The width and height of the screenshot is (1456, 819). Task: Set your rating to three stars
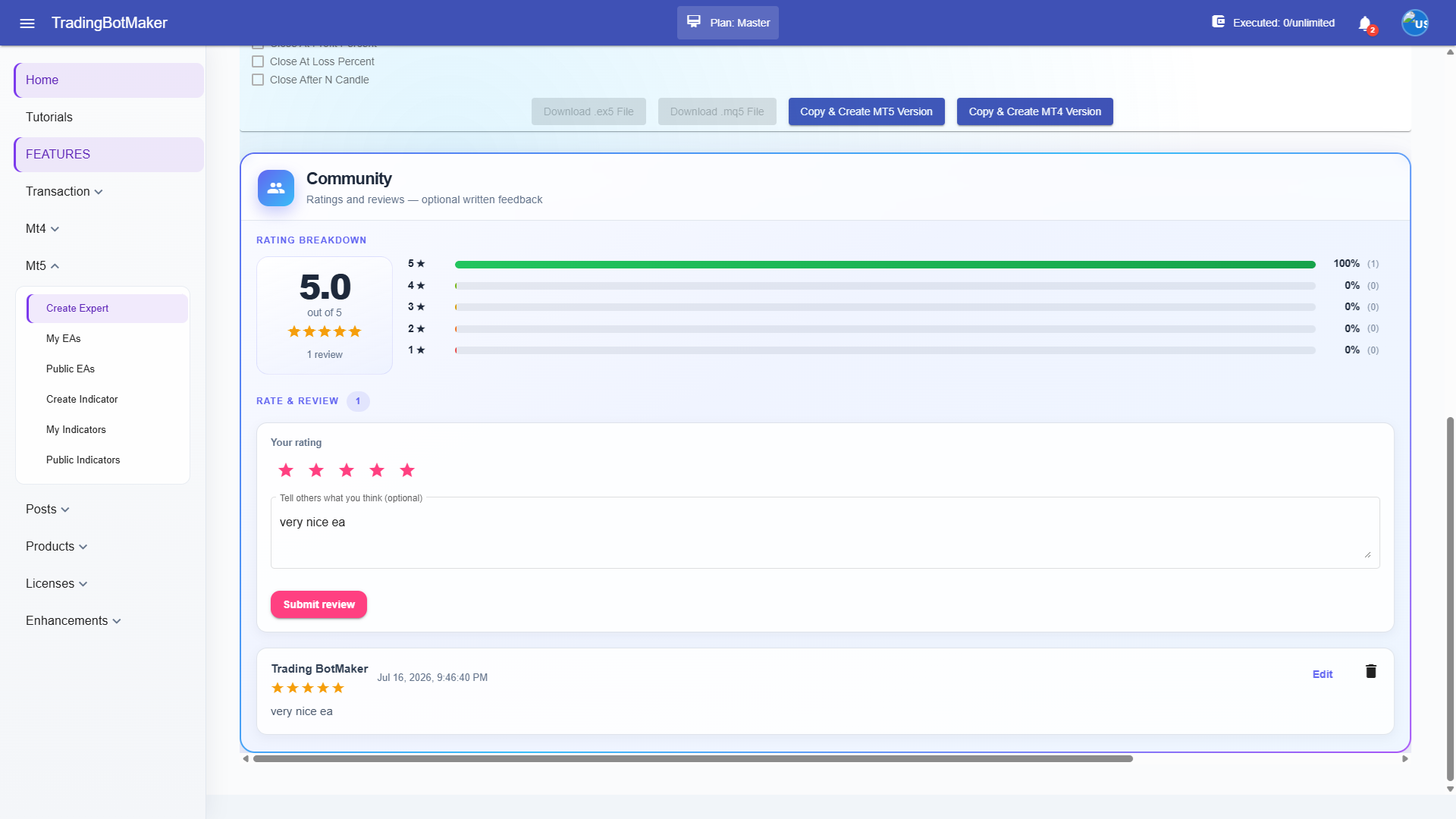347,470
